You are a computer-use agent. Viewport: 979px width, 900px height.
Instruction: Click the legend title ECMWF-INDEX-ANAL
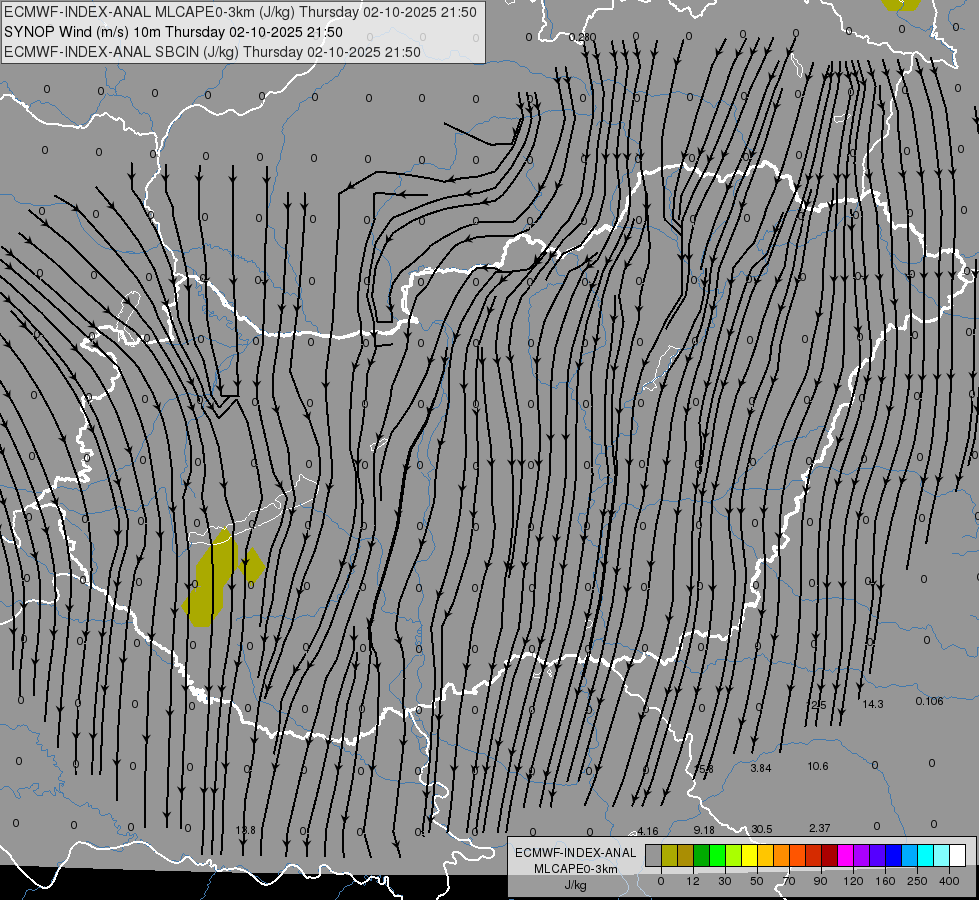(576, 853)
